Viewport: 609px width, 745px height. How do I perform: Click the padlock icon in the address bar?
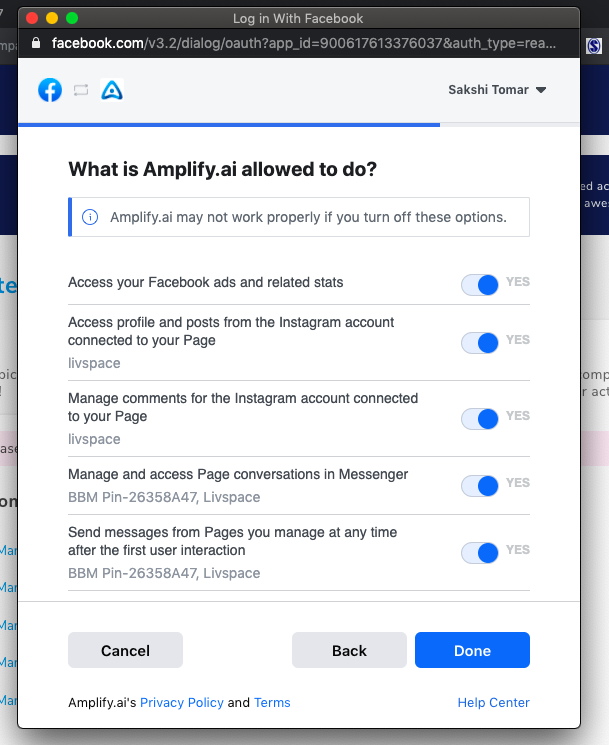36,43
